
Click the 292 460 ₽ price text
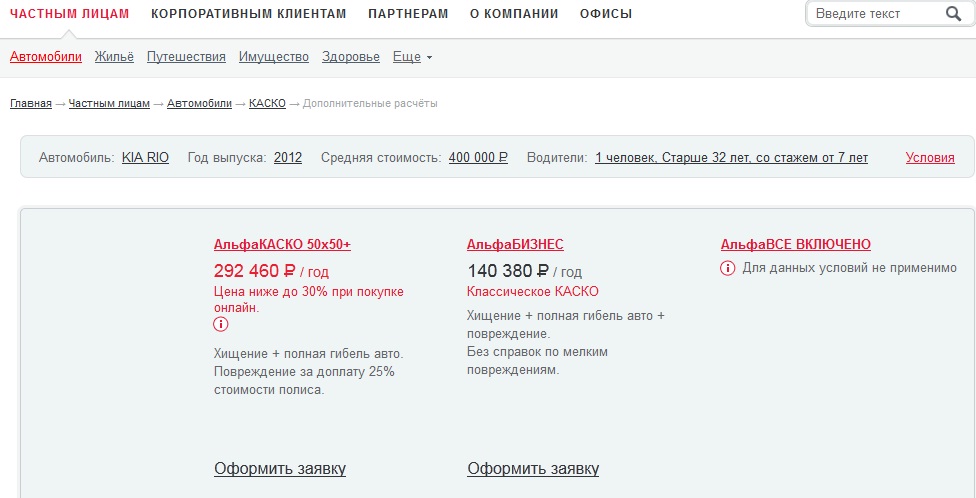(x=255, y=271)
